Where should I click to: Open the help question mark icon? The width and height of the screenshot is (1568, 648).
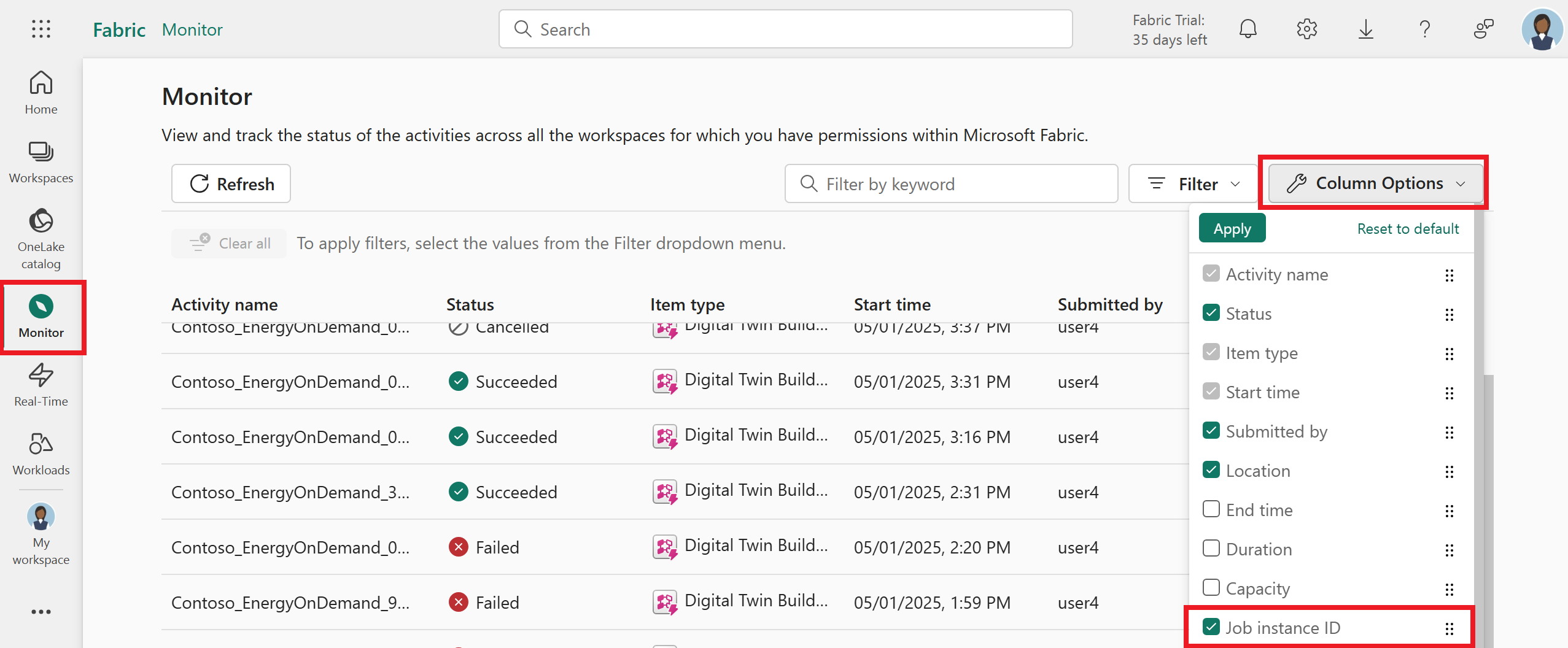pyautogui.click(x=1424, y=29)
